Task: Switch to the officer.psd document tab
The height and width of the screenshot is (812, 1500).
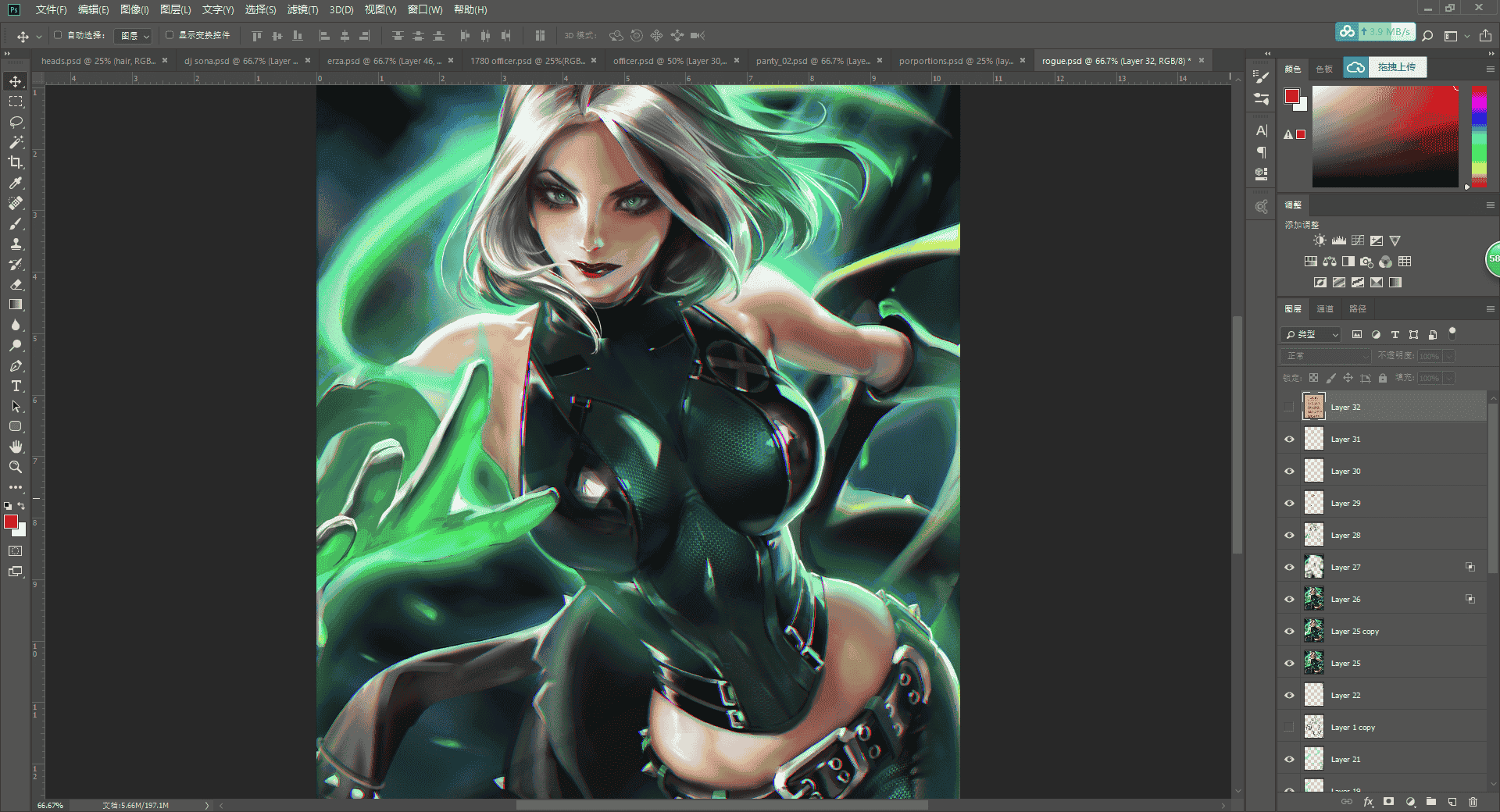Action: point(670,60)
